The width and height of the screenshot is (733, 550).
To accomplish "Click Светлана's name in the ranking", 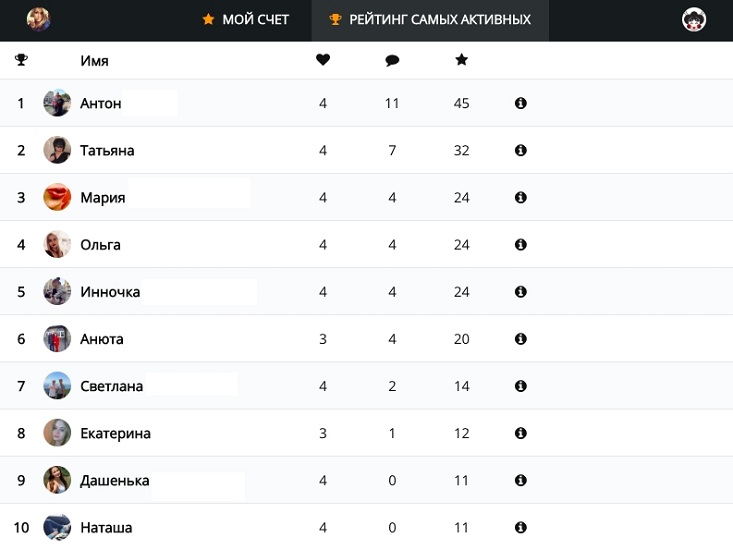I will coord(111,386).
